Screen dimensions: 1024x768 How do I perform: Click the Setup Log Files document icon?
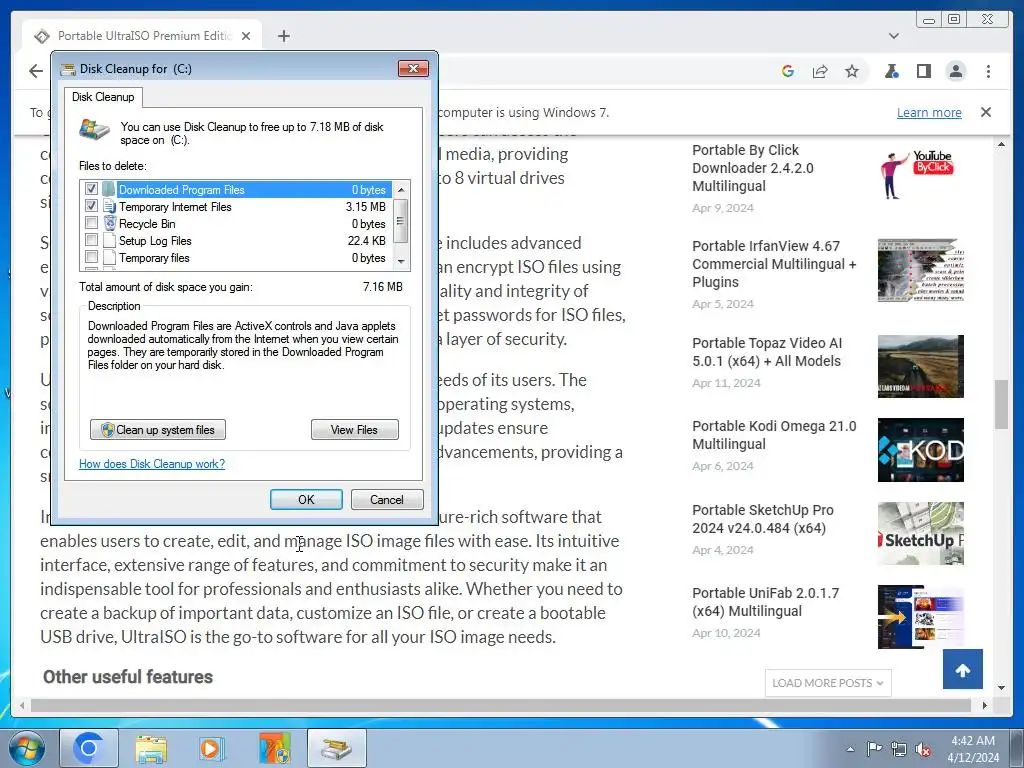109,240
